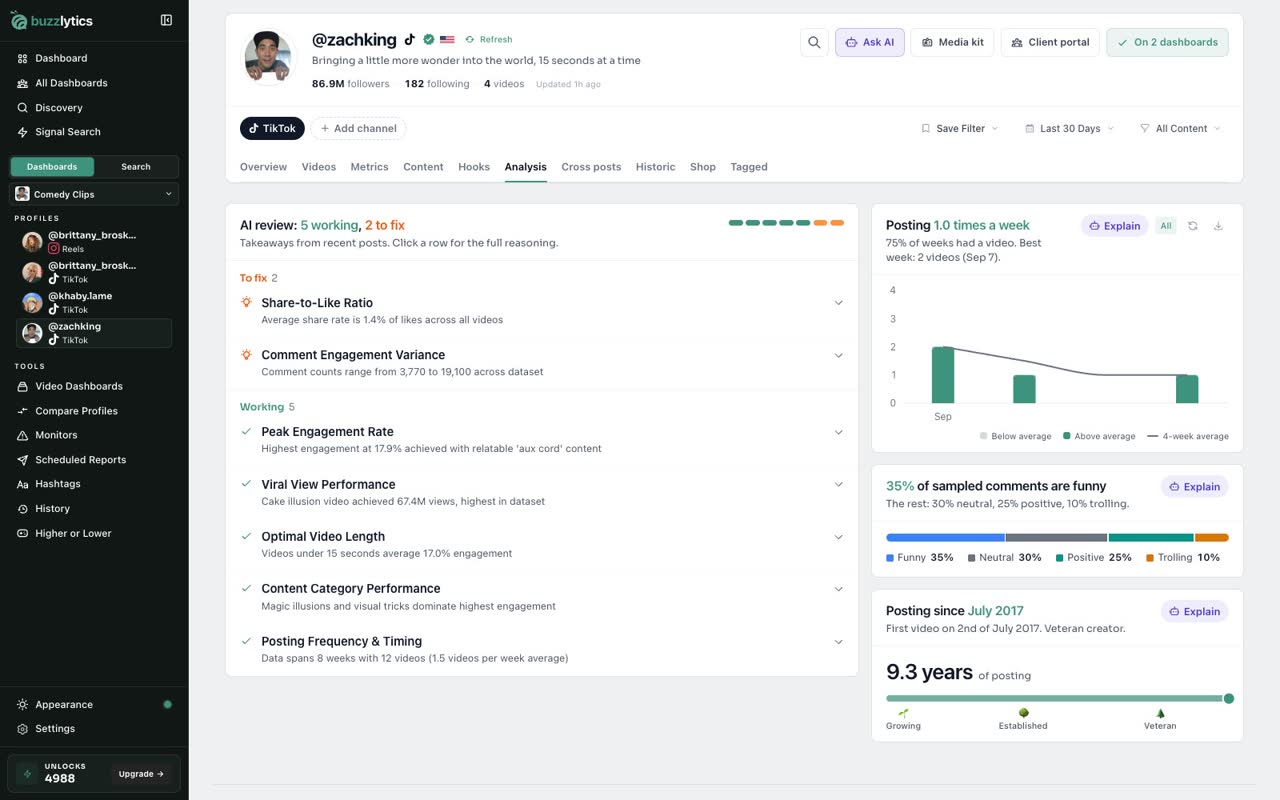Viewport: 1280px width, 800px height.
Task: Open Discovery in the sidebar
Action: [94, 107]
